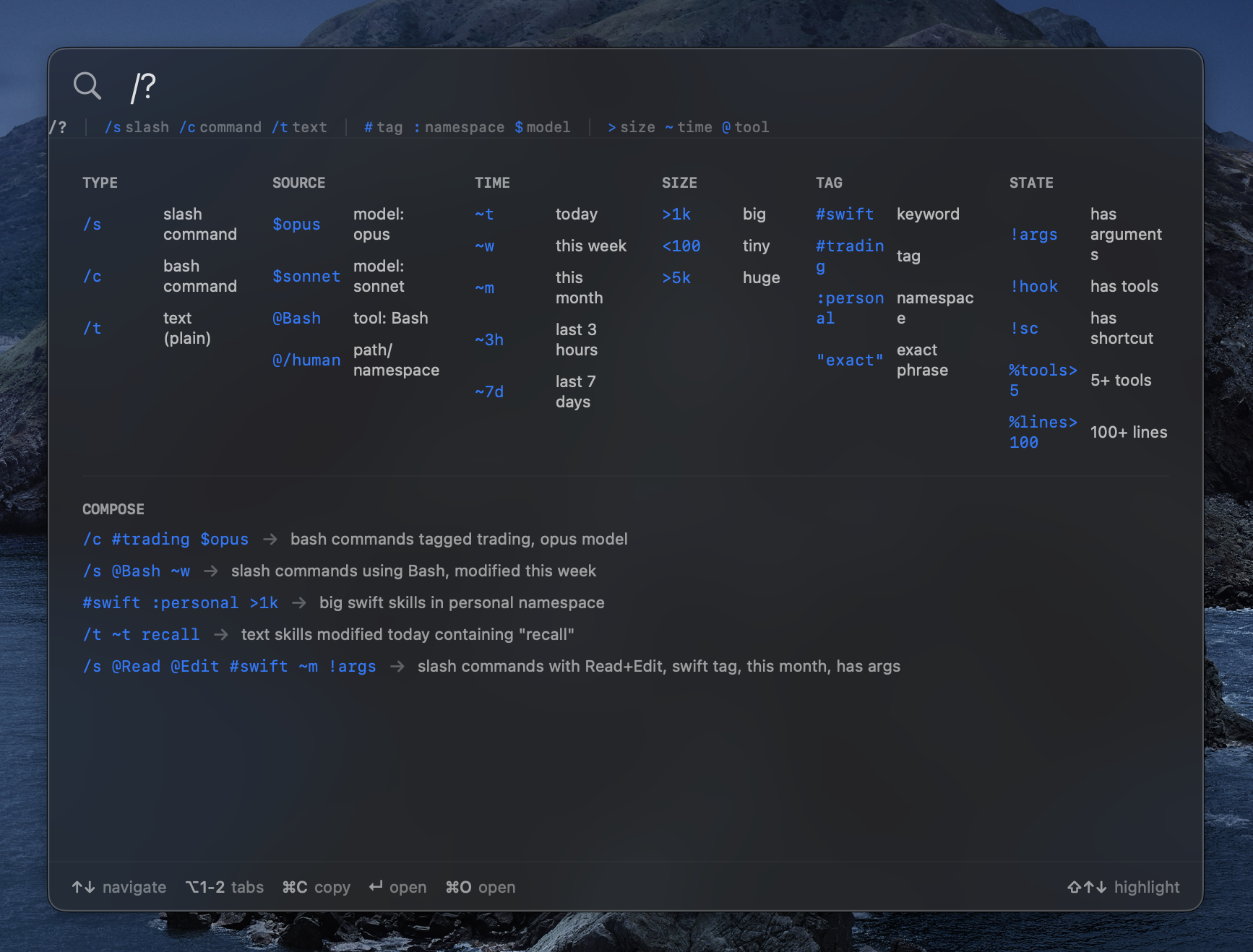This screenshot has height=952, width=1253.
Task: Click the !hook has tools state token
Action: pos(1033,287)
